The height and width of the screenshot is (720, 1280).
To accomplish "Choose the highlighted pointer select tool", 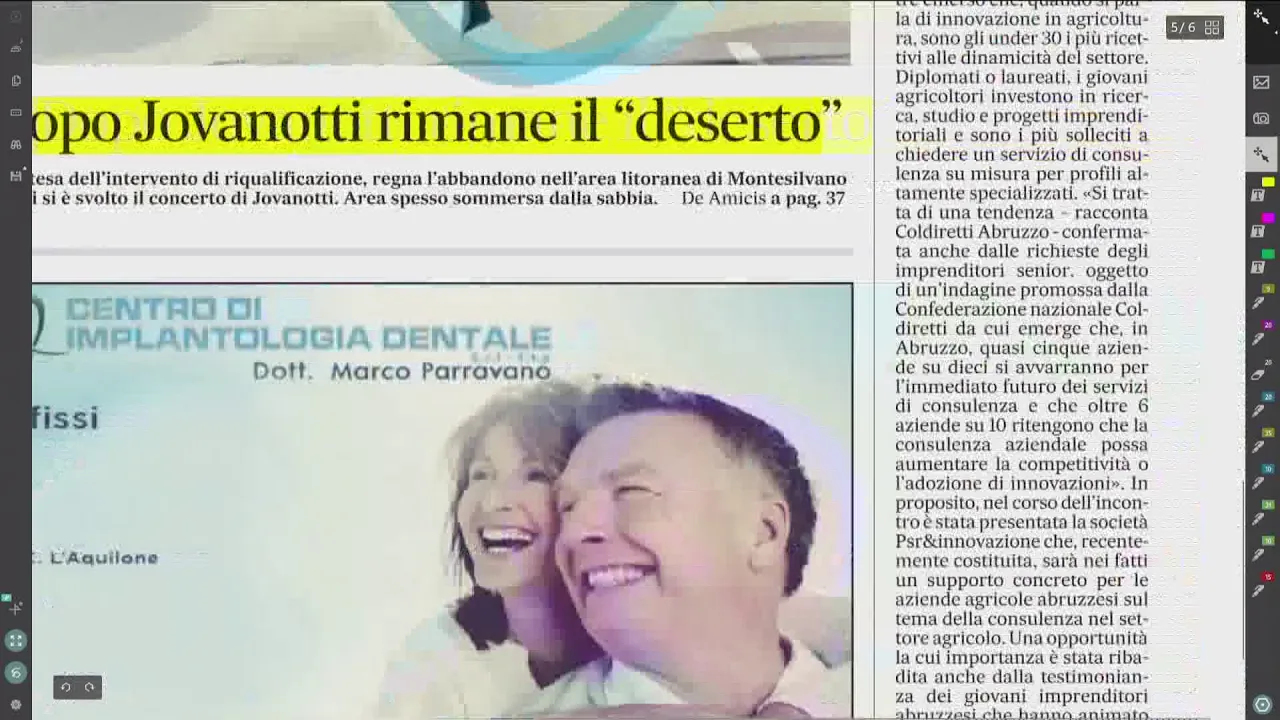I will 1261,154.
